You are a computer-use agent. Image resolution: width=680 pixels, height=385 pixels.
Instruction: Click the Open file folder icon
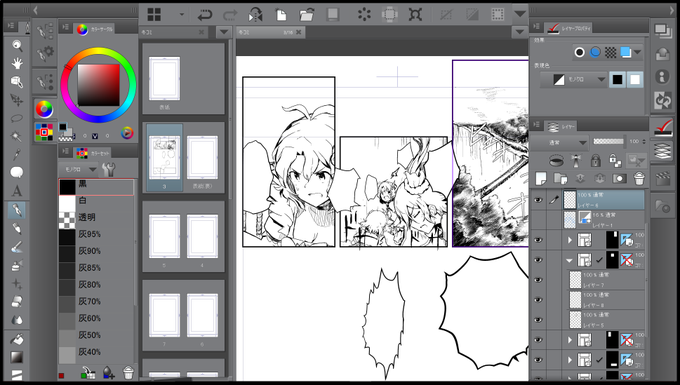click(307, 15)
